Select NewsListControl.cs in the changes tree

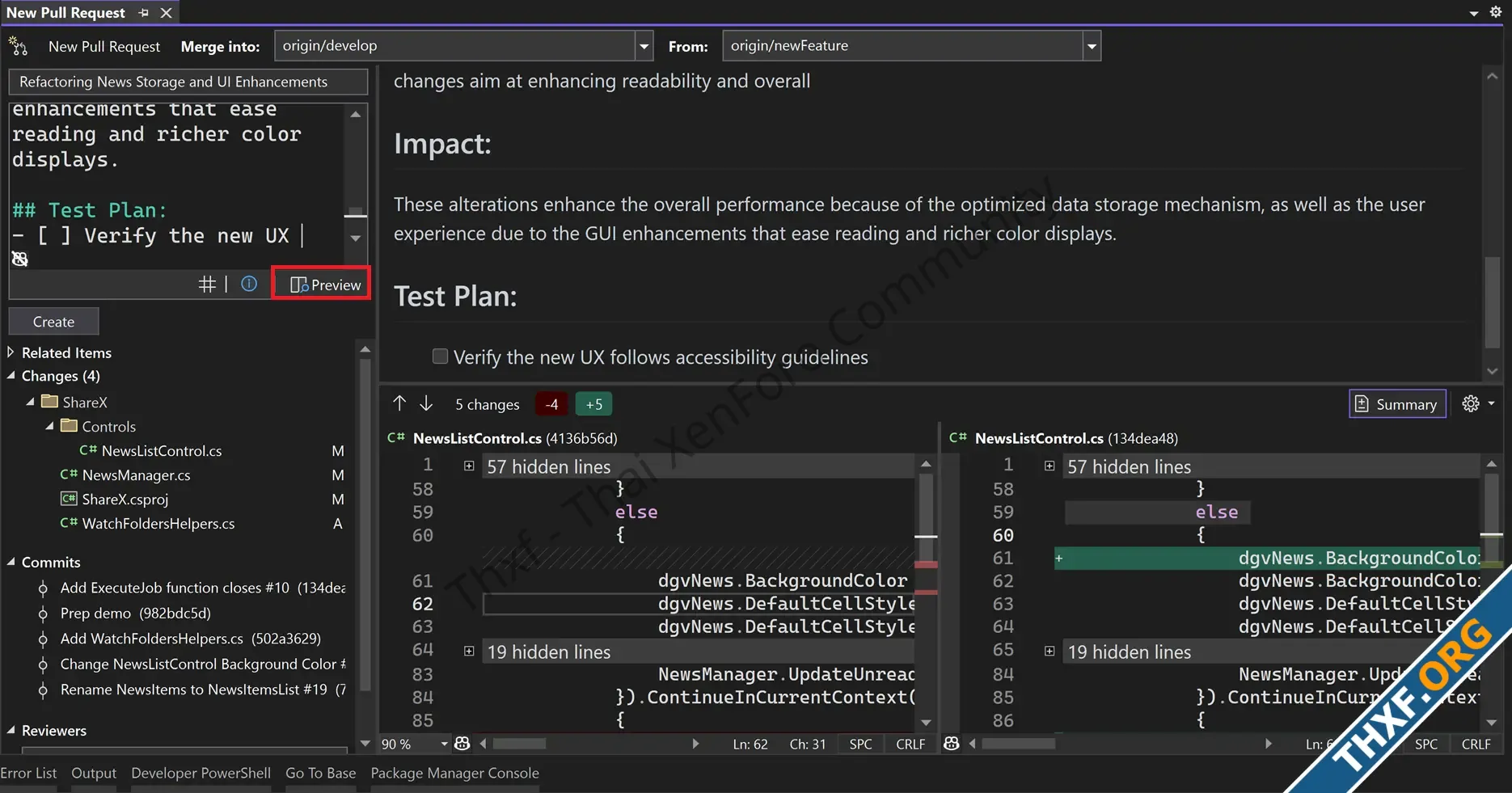pos(162,451)
